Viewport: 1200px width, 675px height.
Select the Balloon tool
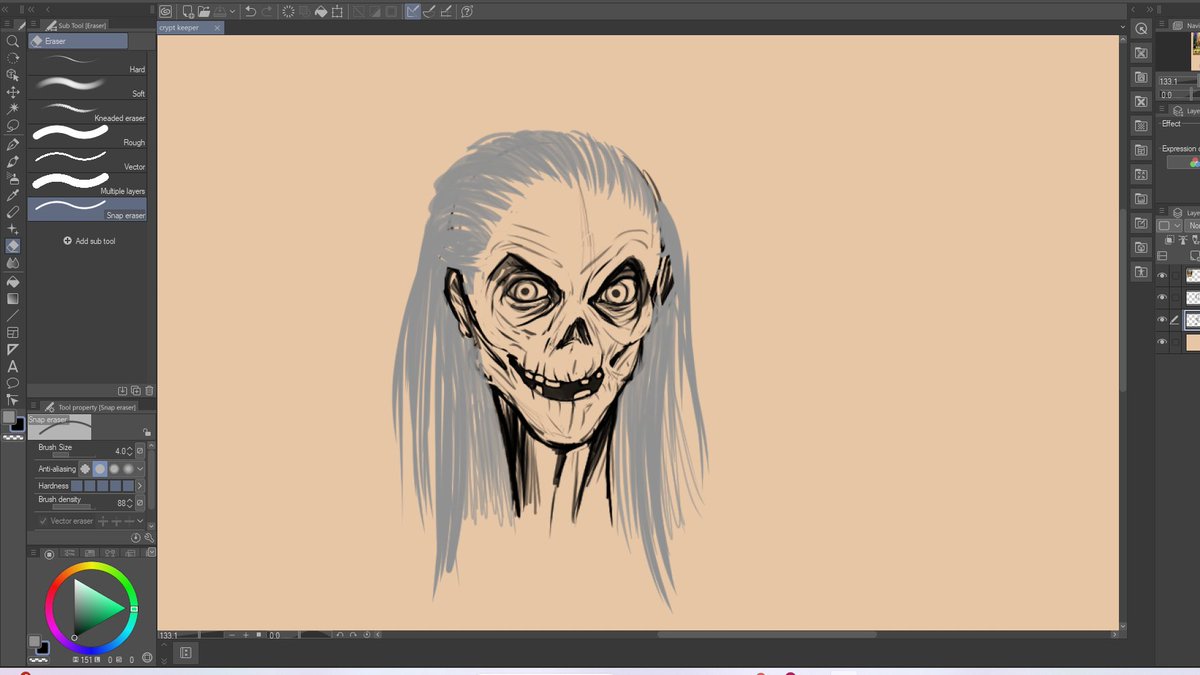coord(13,383)
